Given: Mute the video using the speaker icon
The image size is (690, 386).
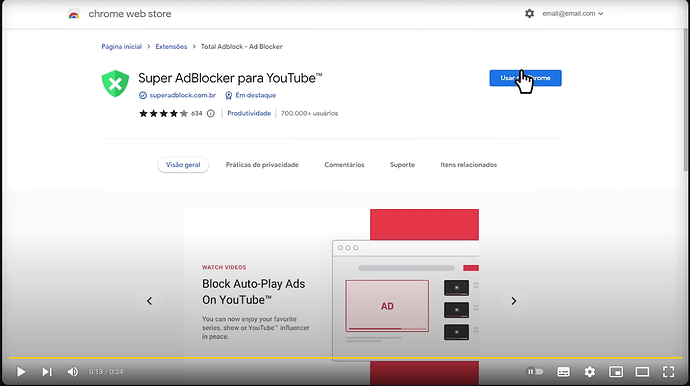Looking at the screenshot, I should [73, 372].
